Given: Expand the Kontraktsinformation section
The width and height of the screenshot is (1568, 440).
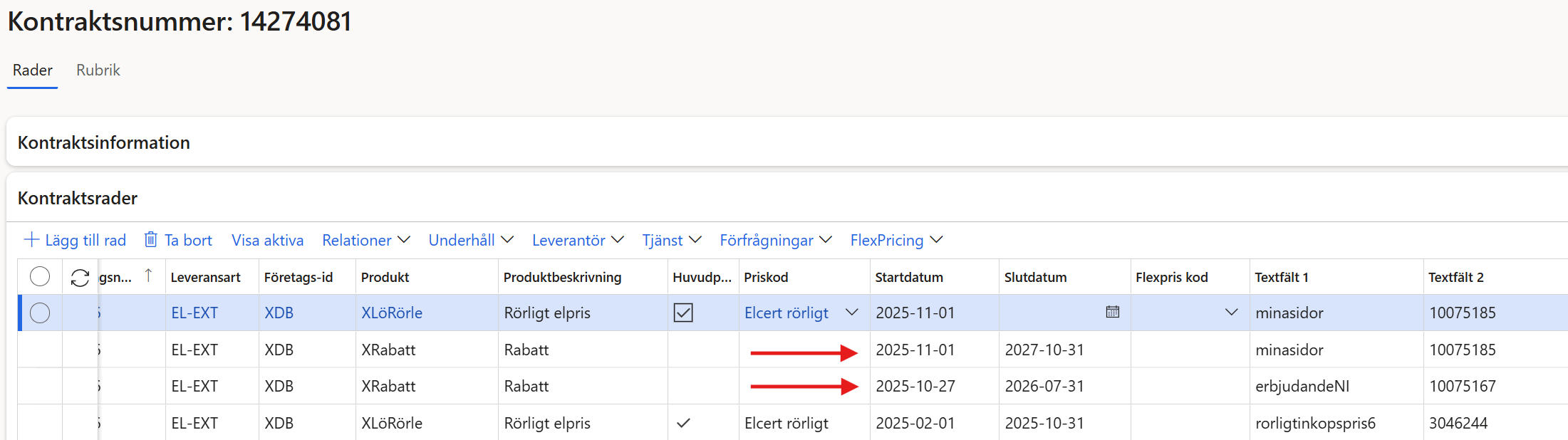Looking at the screenshot, I should click(104, 142).
